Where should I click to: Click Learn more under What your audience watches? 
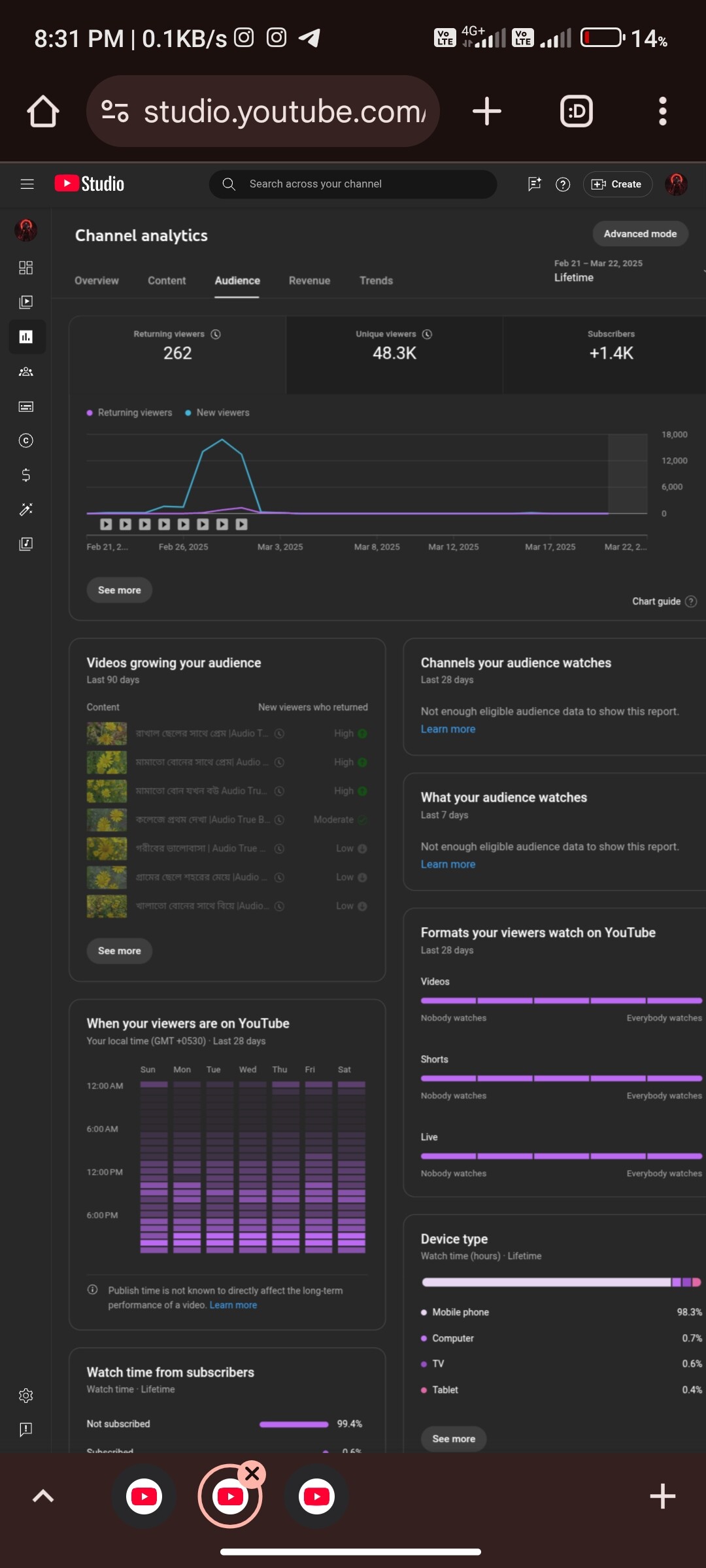click(x=448, y=864)
